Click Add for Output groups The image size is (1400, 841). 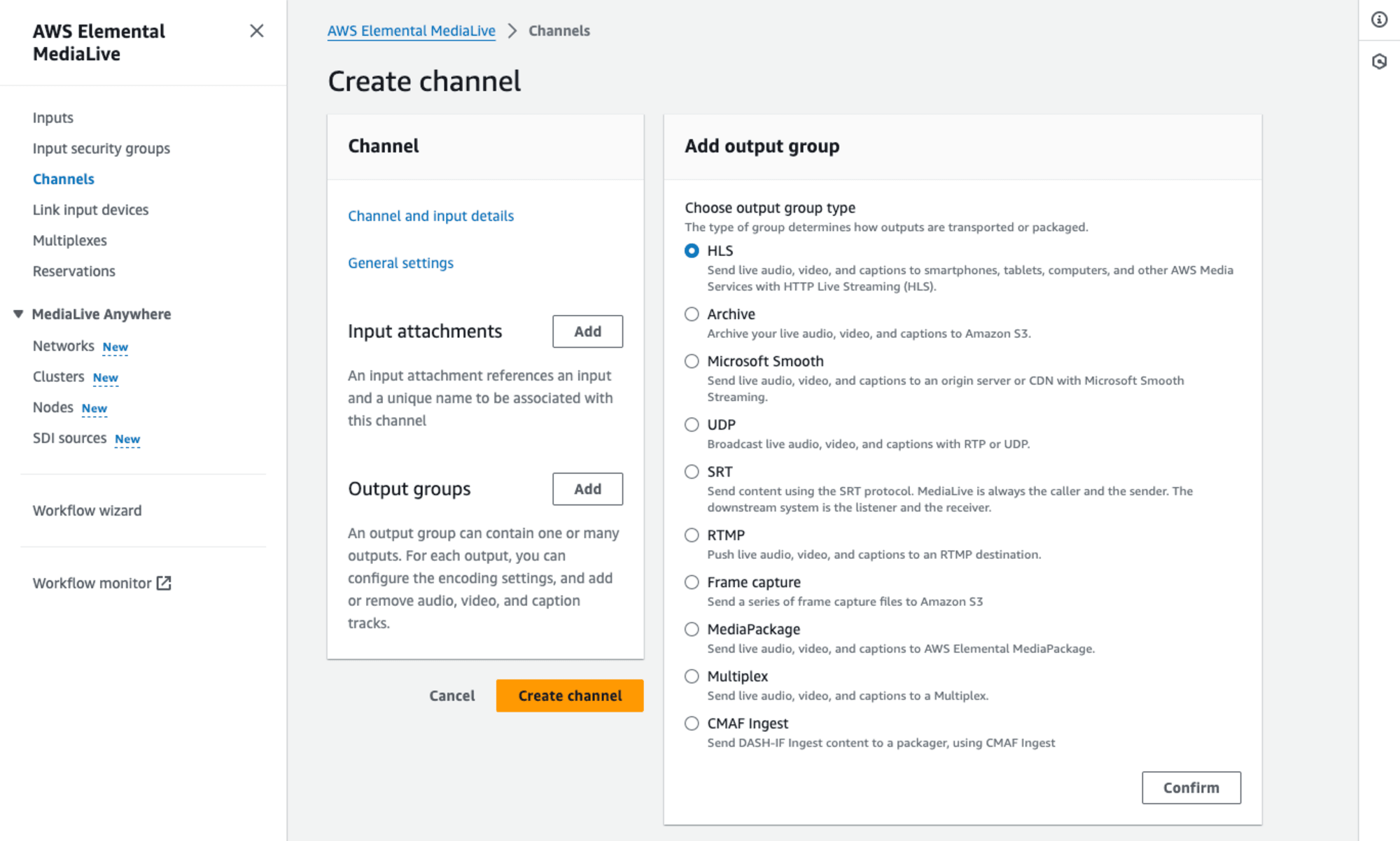[588, 489]
